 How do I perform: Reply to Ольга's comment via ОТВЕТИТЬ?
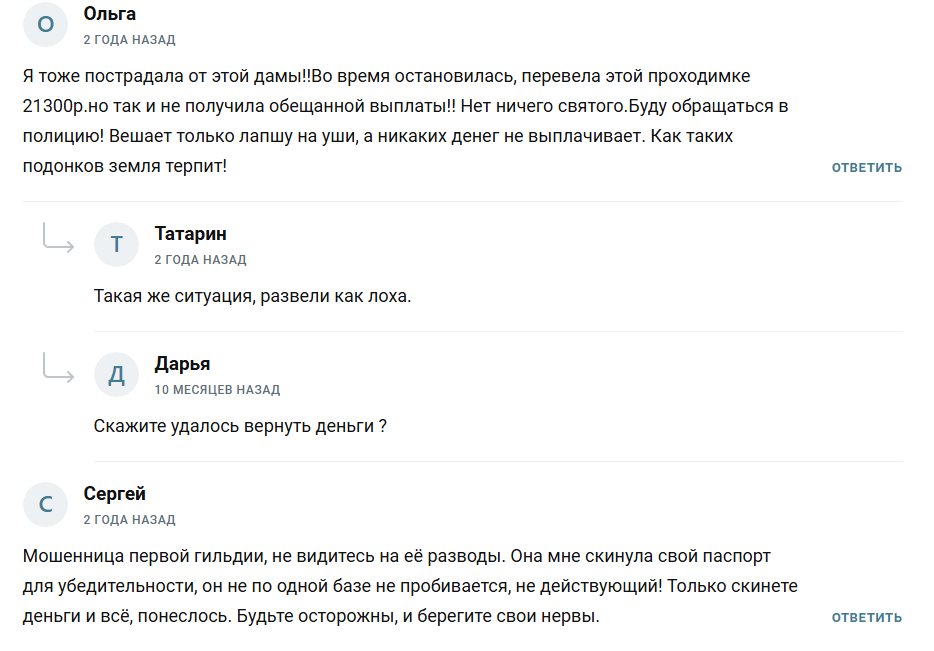tap(867, 168)
